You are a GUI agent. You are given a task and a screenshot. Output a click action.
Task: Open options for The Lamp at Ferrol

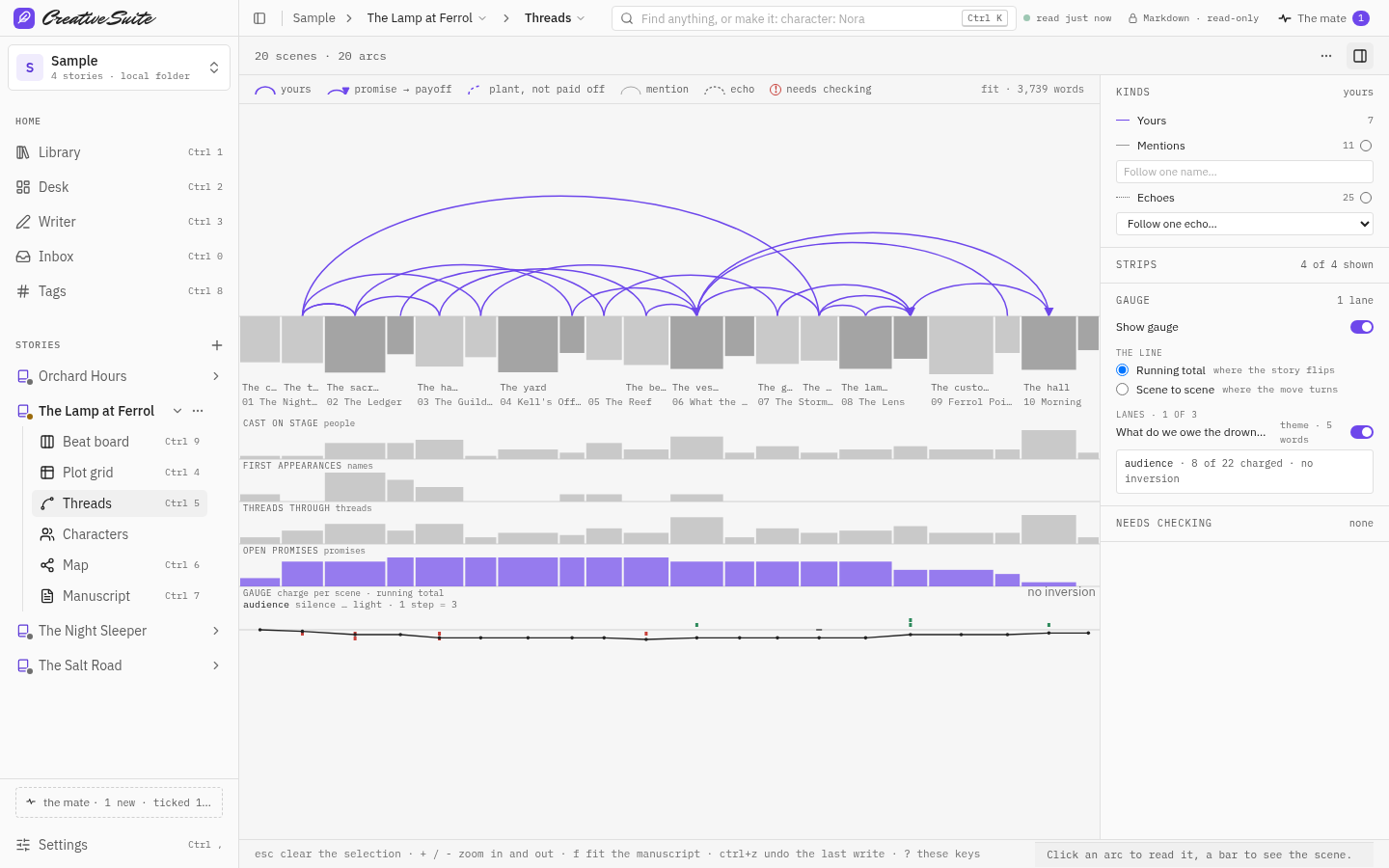198,411
